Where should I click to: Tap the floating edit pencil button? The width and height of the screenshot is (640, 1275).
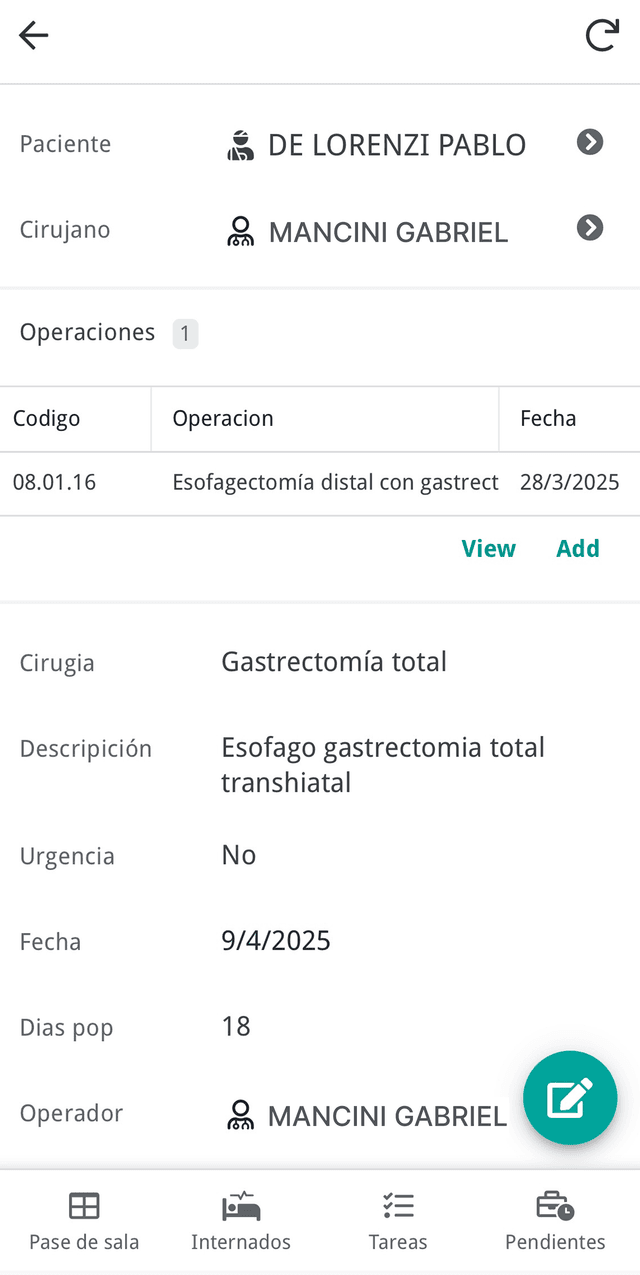[570, 1098]
